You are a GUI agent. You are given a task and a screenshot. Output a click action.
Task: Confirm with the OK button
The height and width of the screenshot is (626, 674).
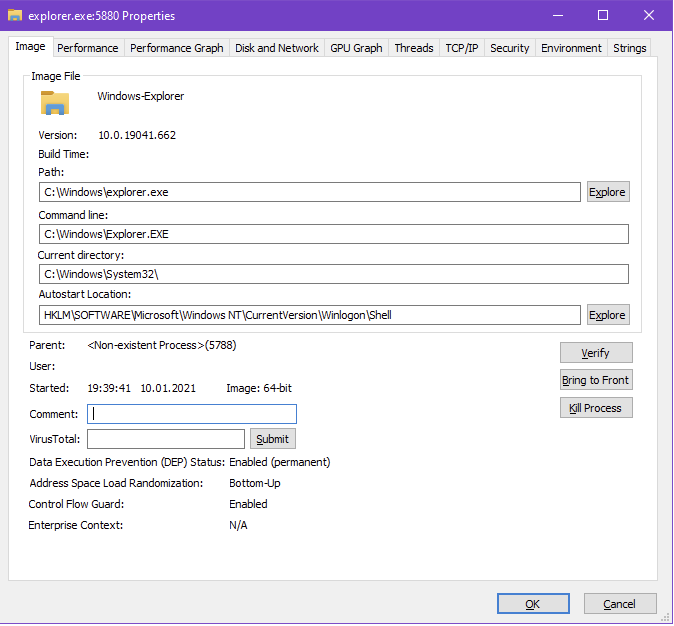[533, 604]
